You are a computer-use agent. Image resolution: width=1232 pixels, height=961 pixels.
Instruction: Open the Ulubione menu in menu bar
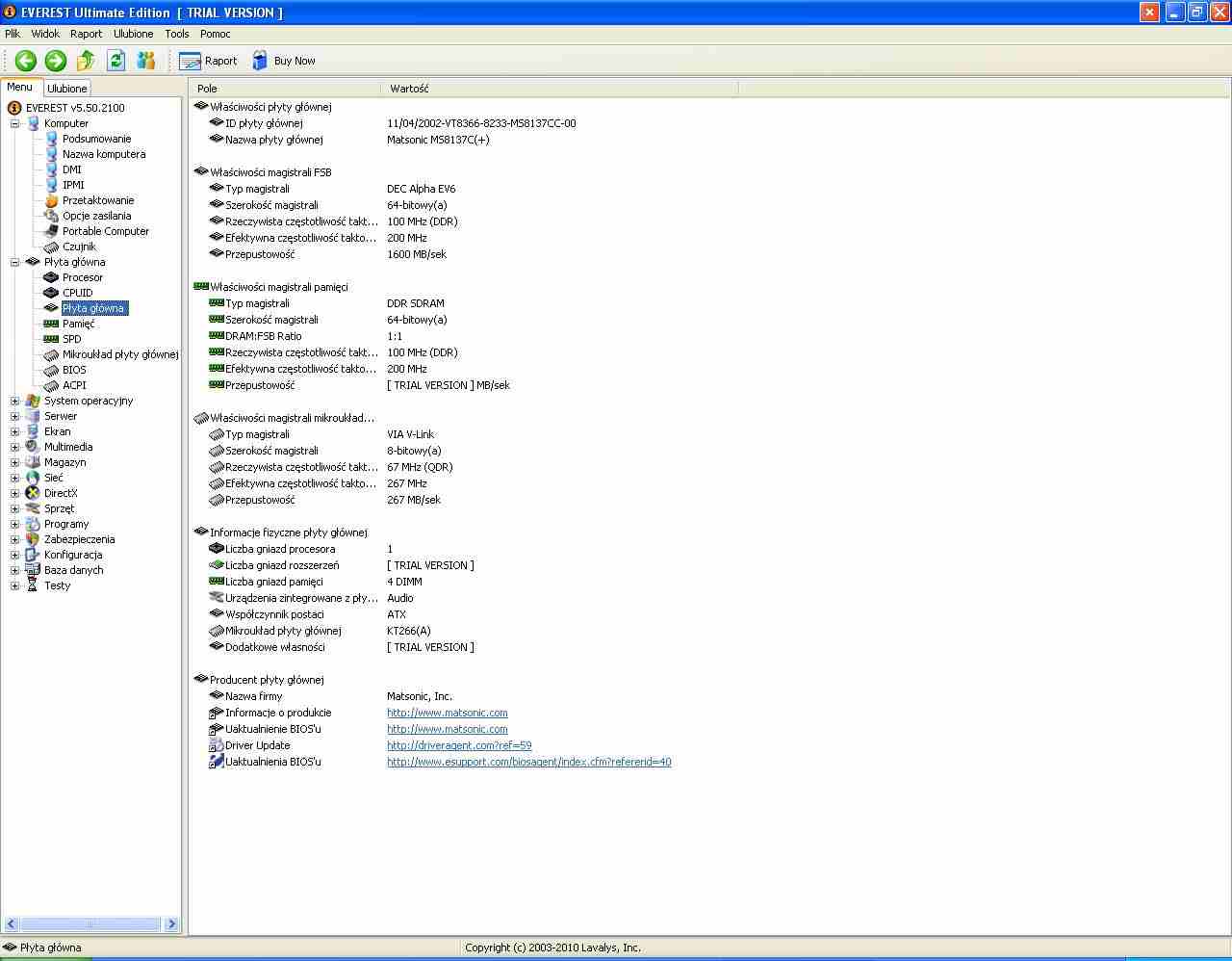pos(133,34)
